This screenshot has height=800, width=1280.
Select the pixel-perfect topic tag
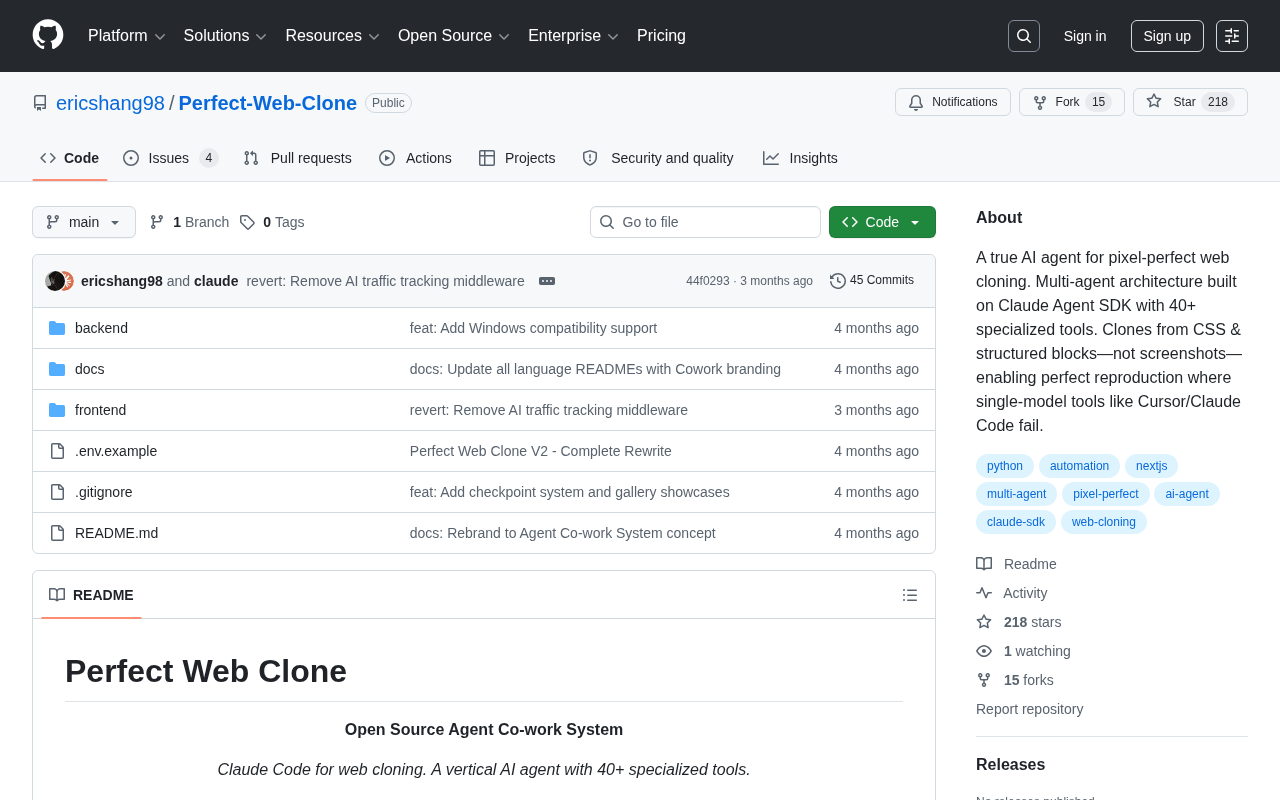[1105, 494]
